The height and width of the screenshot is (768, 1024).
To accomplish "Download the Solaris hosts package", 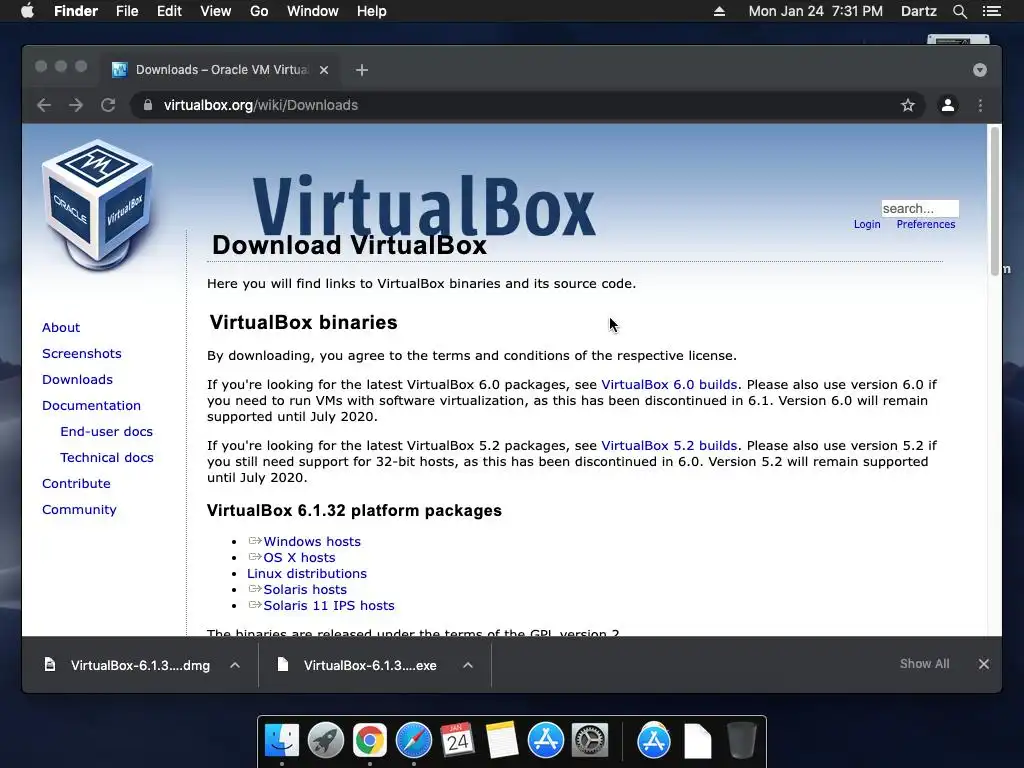I will [x=305, y=590].
